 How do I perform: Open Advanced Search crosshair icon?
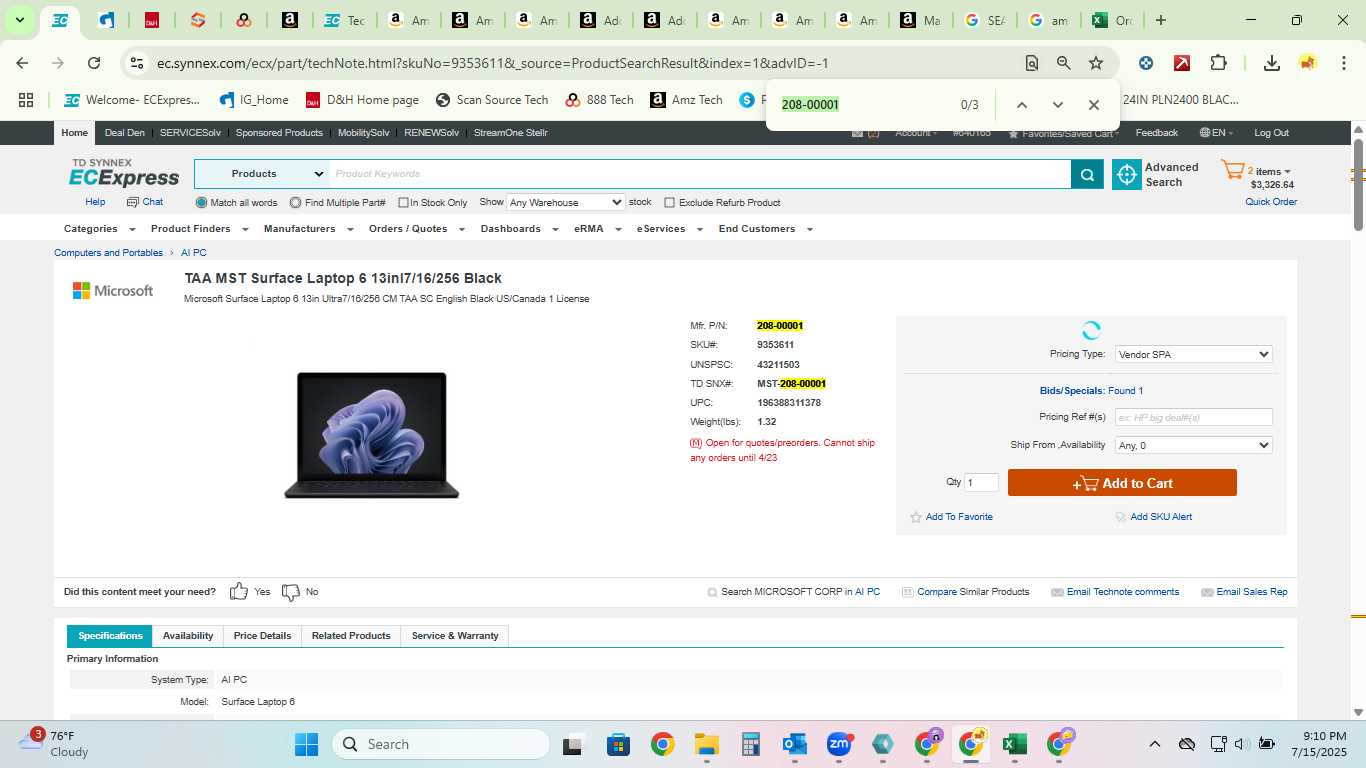(x=1127, y=174)
